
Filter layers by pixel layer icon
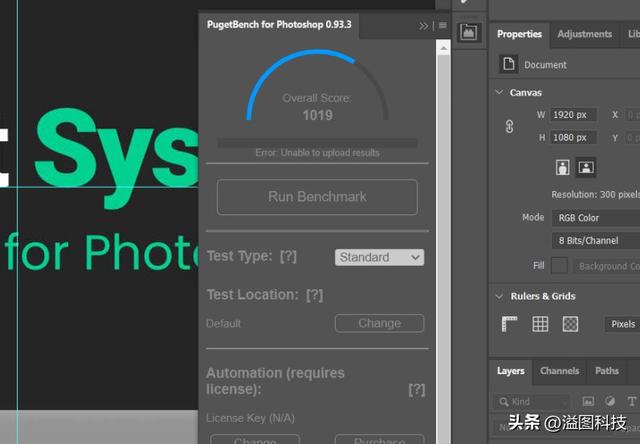588,402
